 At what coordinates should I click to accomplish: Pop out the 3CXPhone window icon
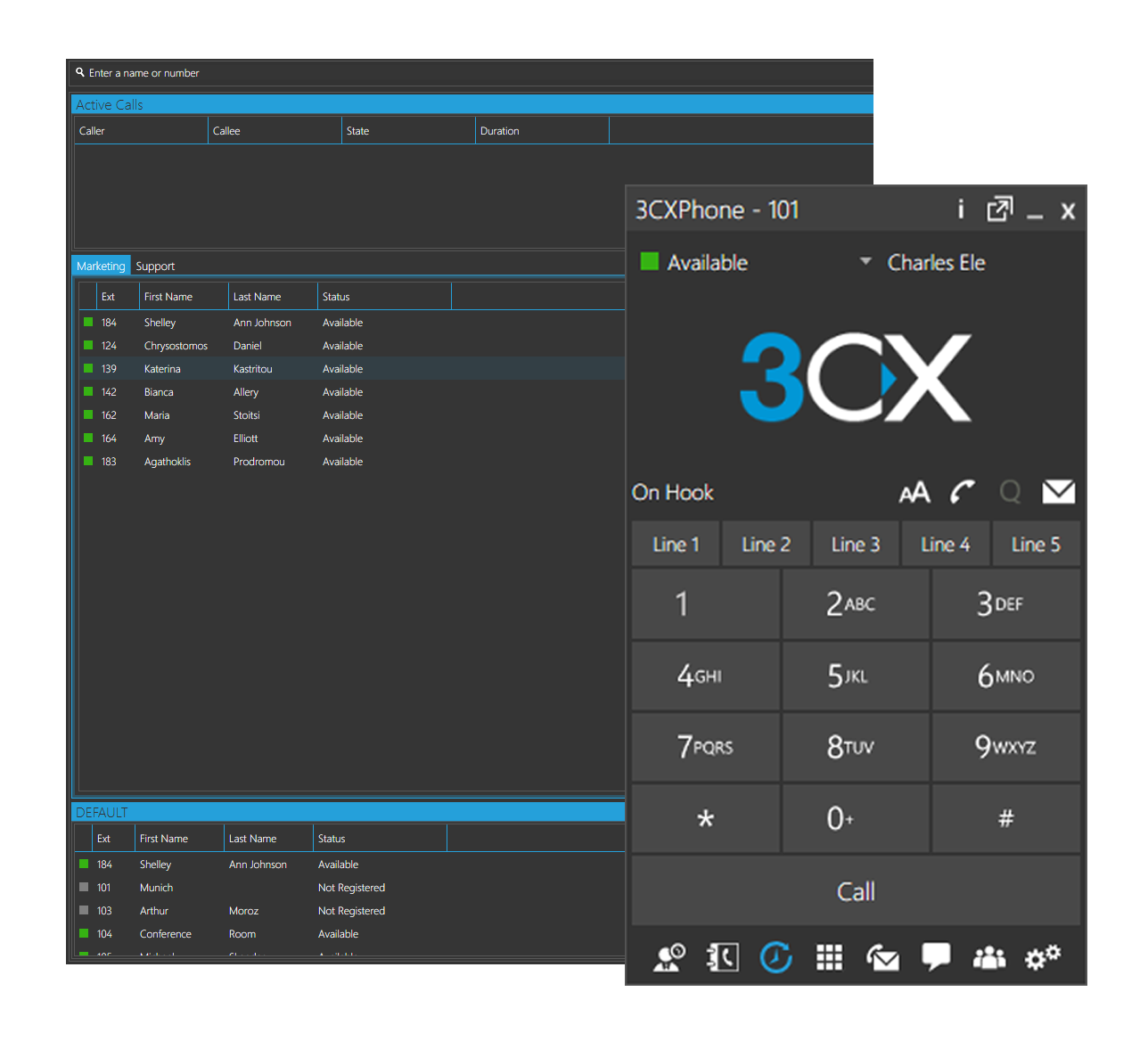click(999, 209)
